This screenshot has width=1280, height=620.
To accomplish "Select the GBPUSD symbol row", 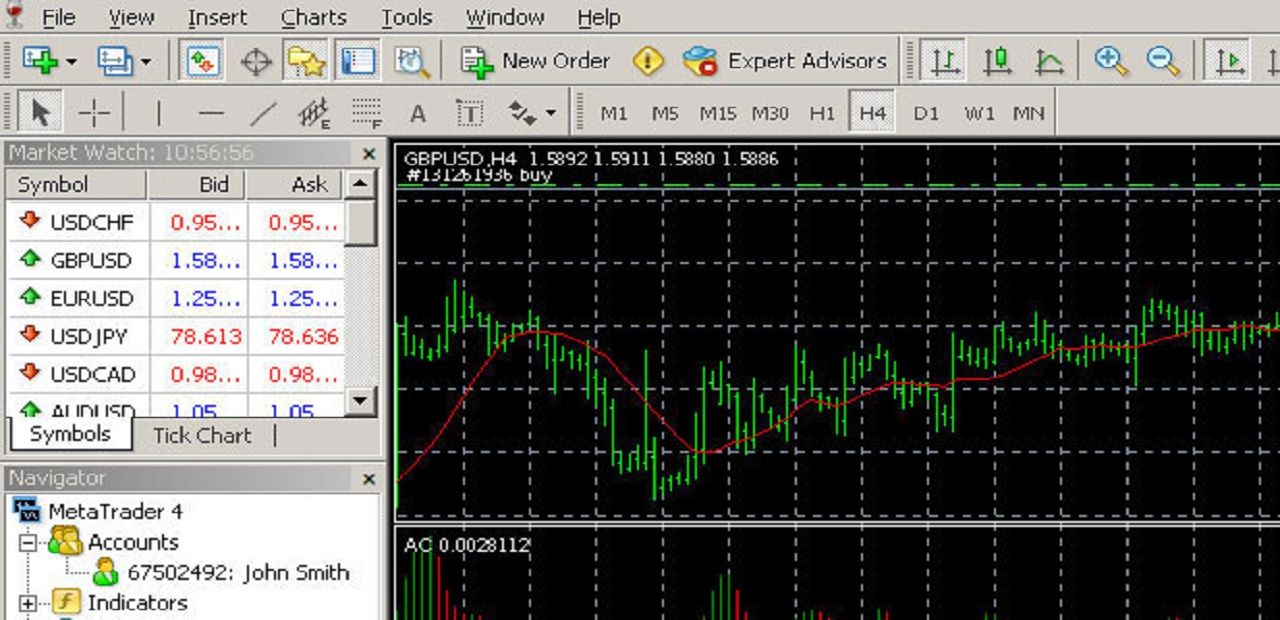I will [x=177, y=260].
